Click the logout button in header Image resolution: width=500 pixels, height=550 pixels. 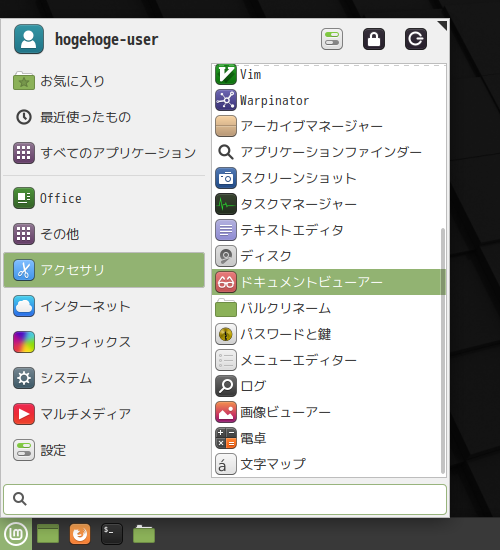click(416, 39)
